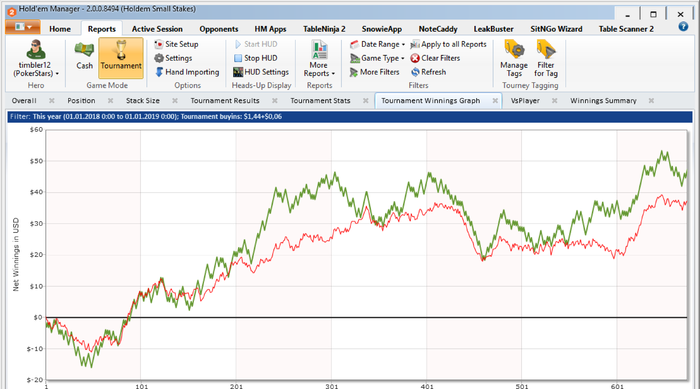This screenshot has width=700, height=389.
Task: Open the NoteCaddy tab
Action: (x=438, y=29)
